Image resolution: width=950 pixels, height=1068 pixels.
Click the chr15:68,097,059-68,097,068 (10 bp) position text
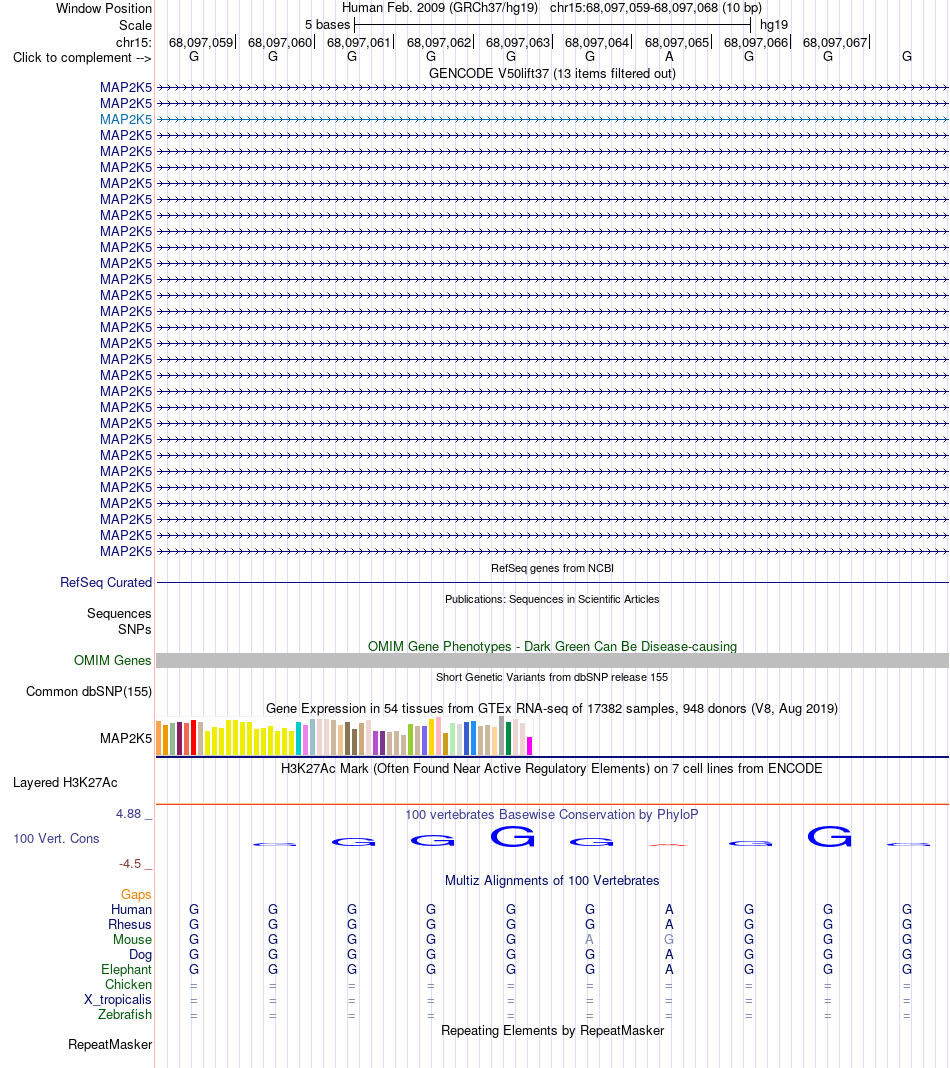(656, 7)
